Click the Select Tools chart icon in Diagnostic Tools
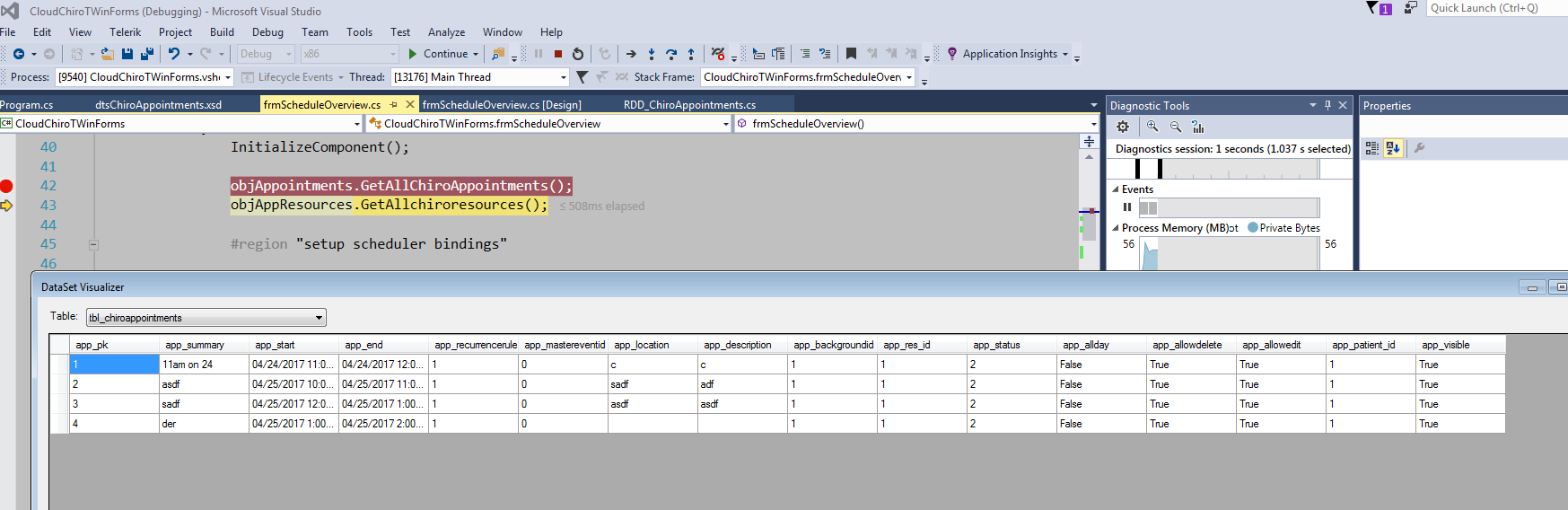The width and height of the screenshot is (1568, 510). click(1198, 127)
